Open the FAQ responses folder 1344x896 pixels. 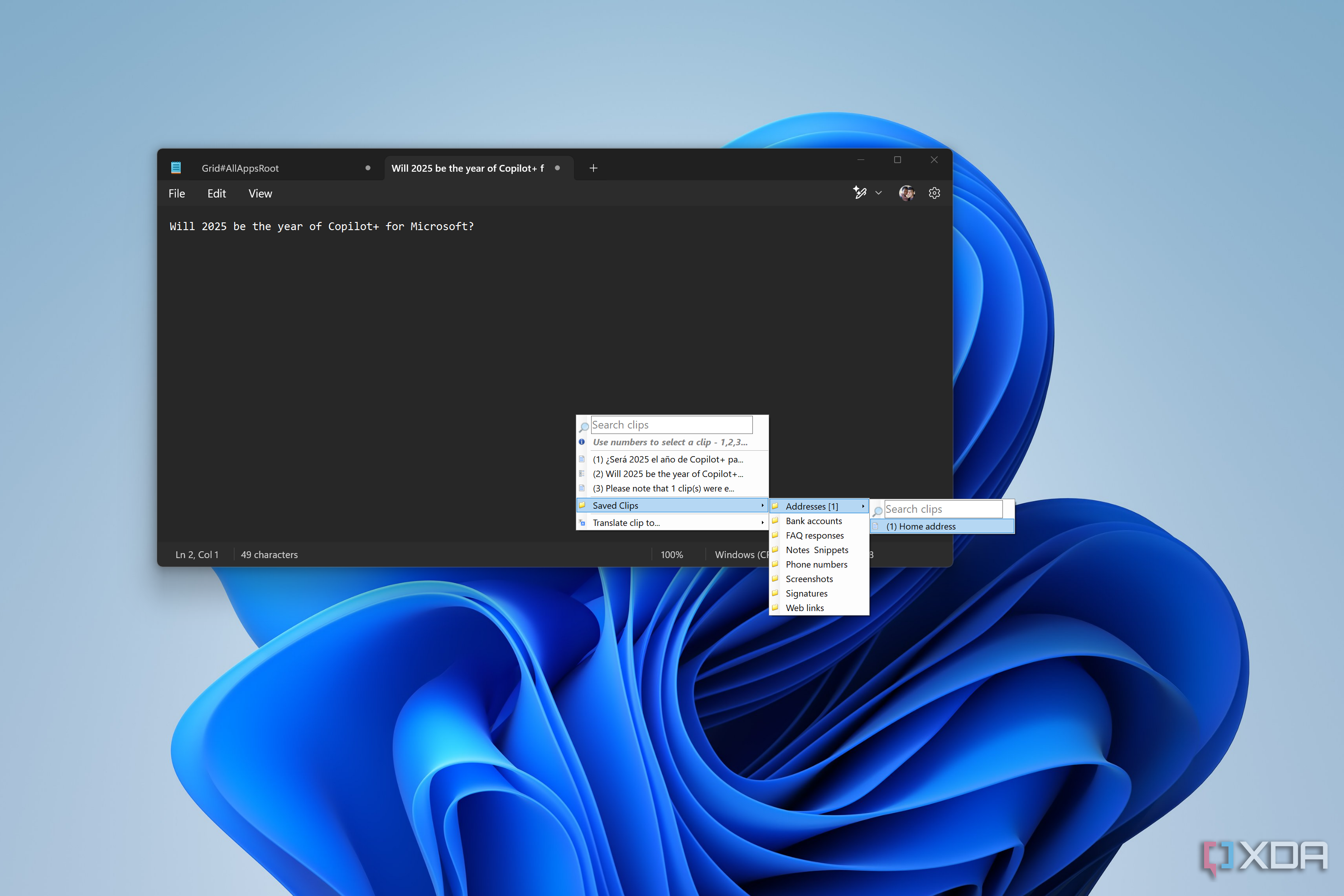[x=819, y=535]
